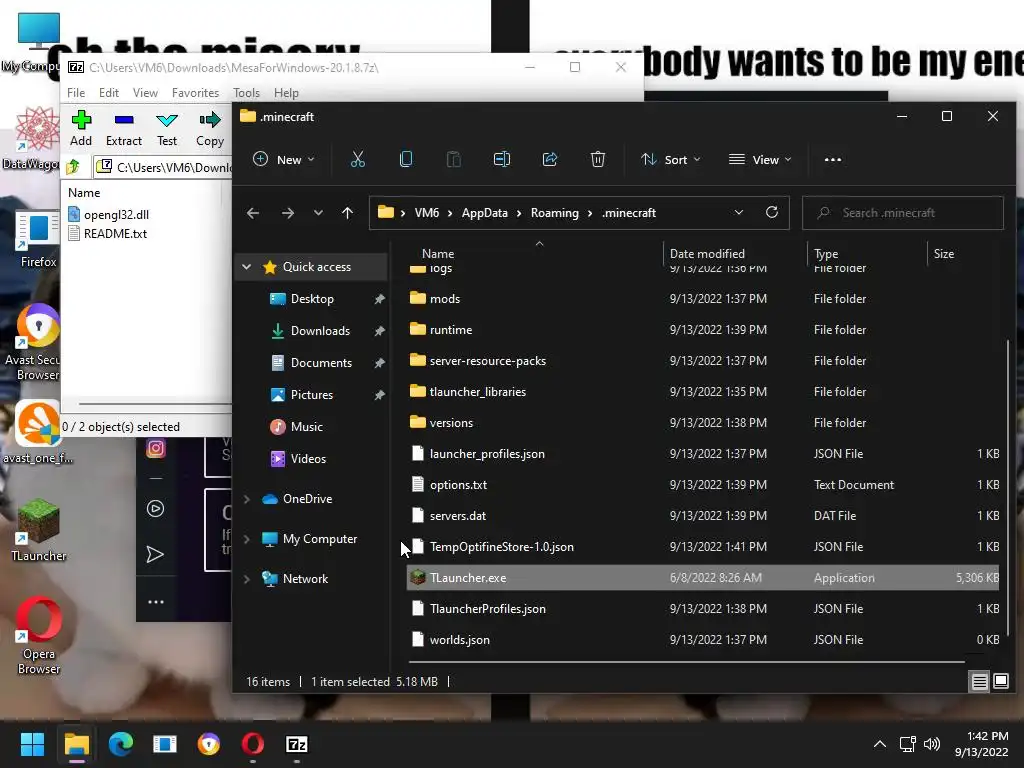Switch to large icons view in status bar

pyautogui.click(x=1000, y=682)
